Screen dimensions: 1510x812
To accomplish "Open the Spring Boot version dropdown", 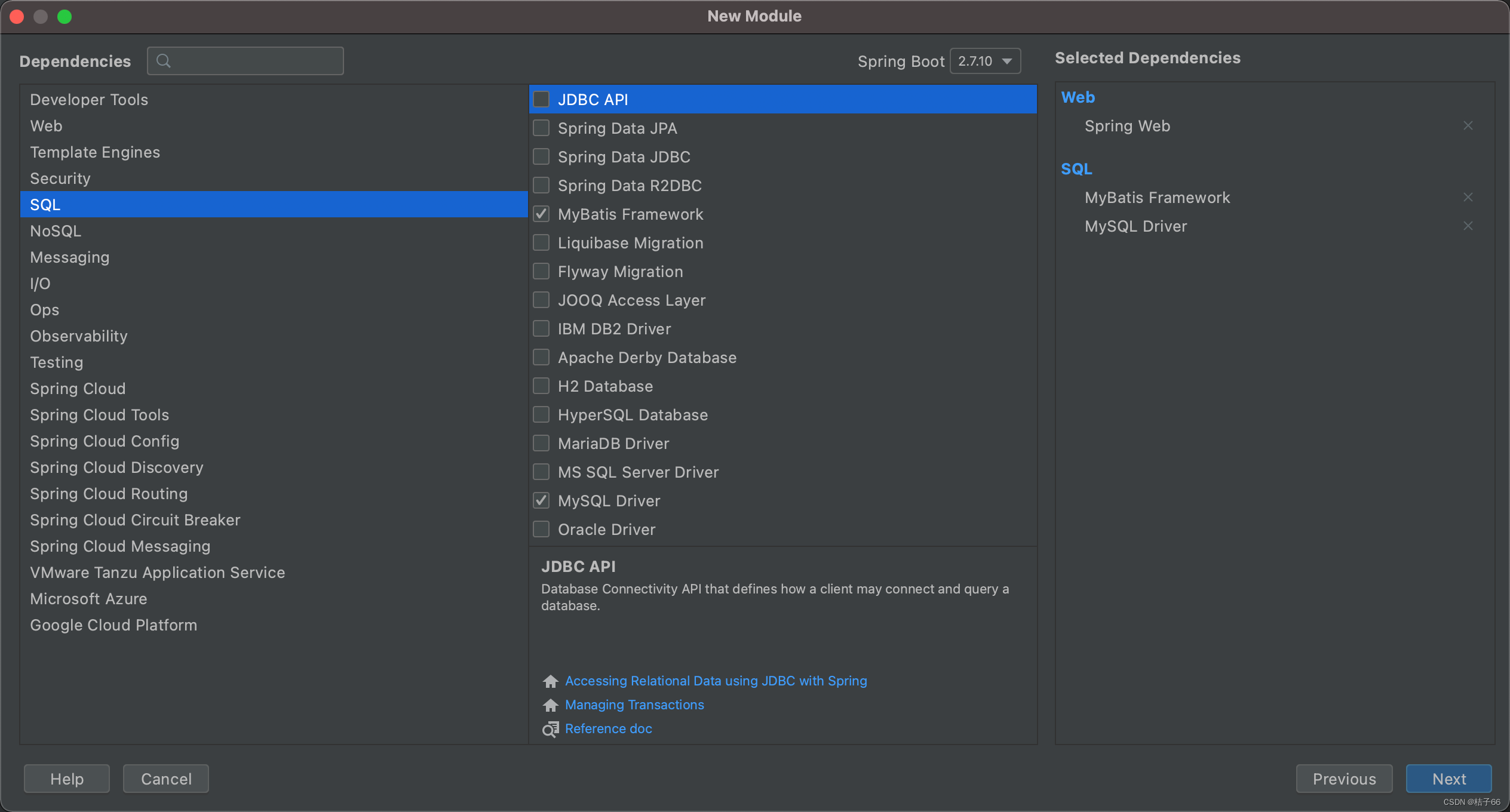I will 985,61.
